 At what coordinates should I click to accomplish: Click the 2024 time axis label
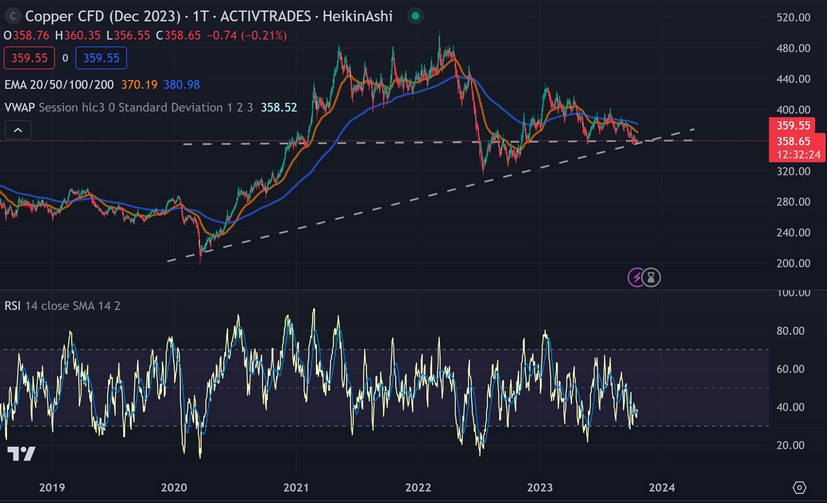[662, 487]
